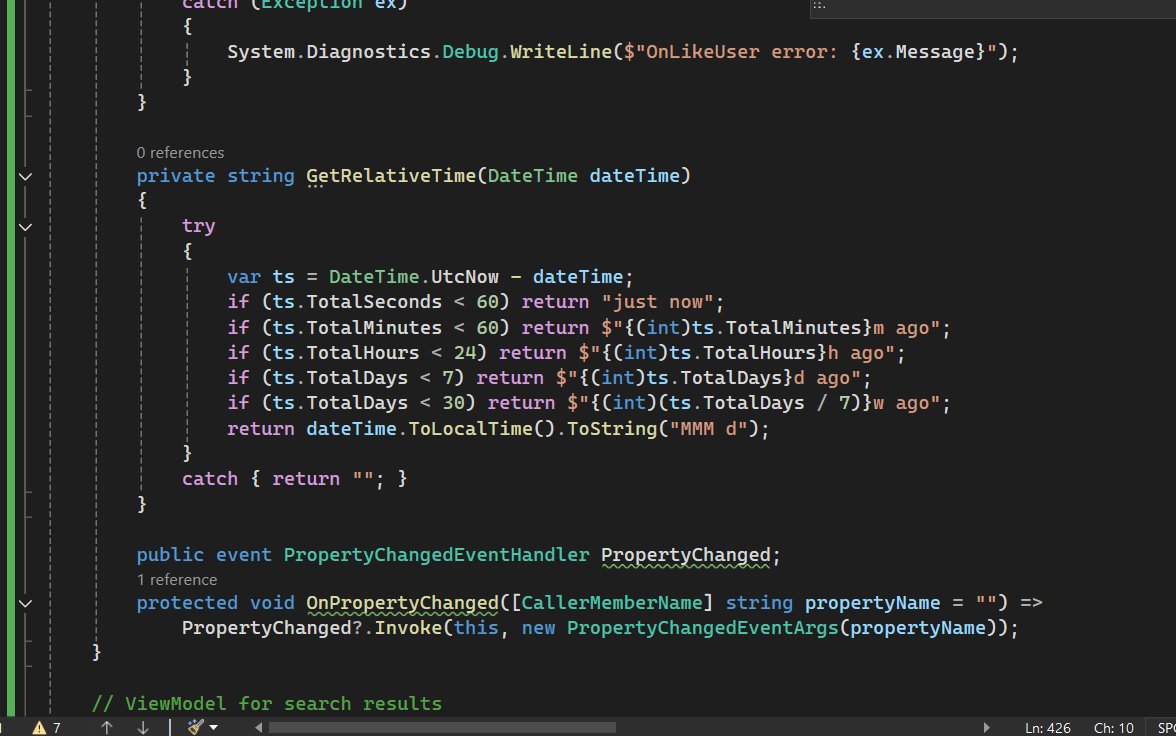
Task: Click the PropertyChangedEventHandler type name
Action: (x=436, y=555)
